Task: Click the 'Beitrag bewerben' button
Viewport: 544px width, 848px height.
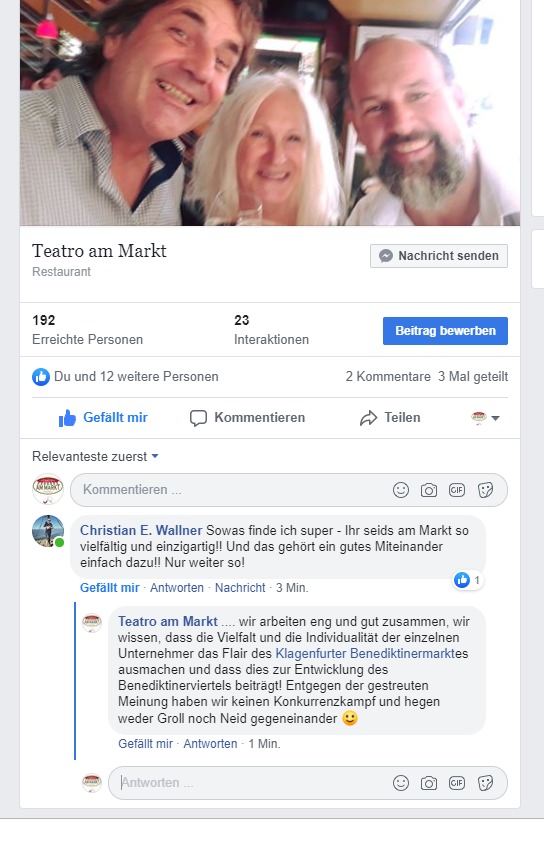Action: click(x=445, y=331)
